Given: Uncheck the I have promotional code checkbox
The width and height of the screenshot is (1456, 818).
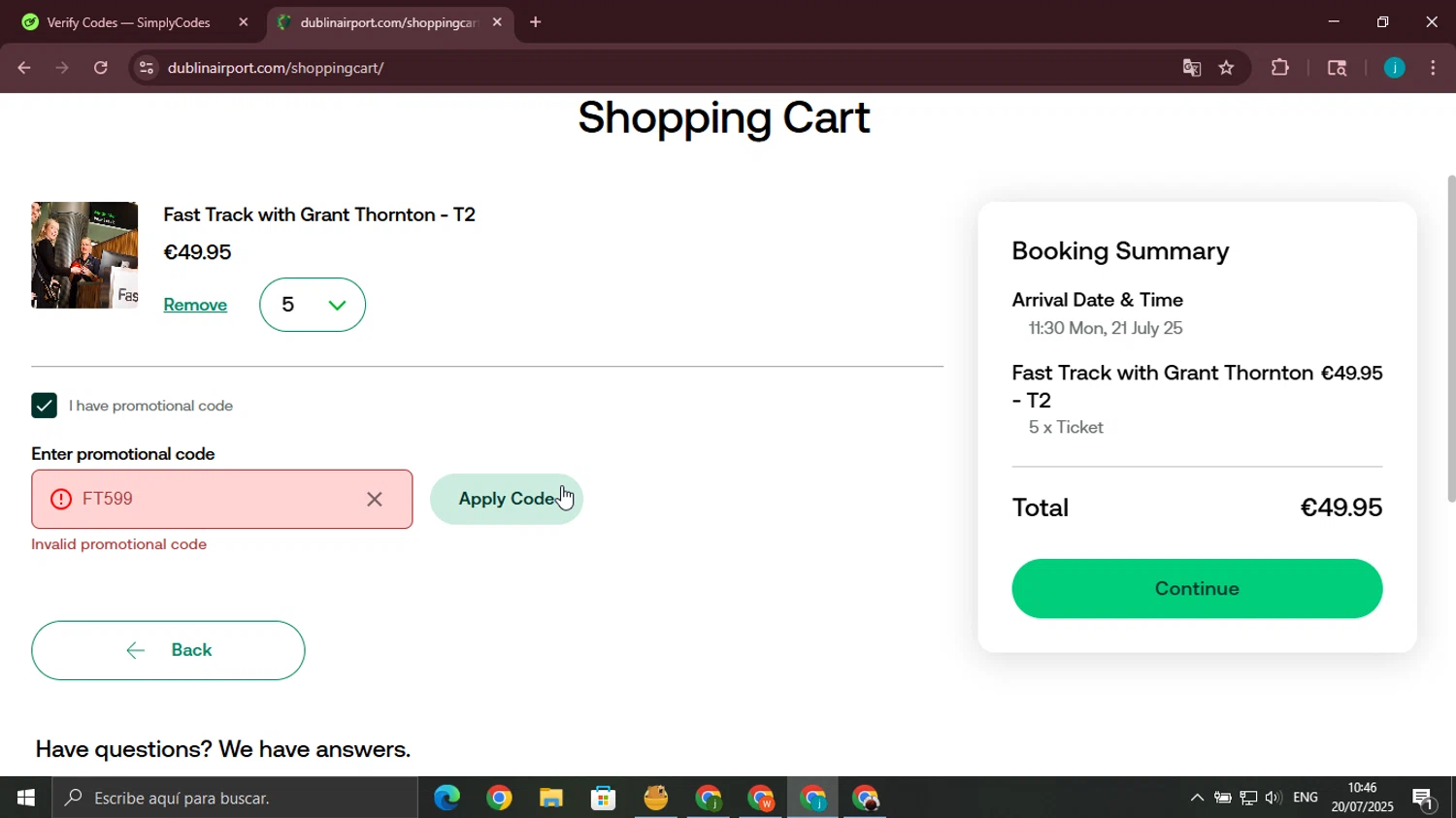Looking at the screenshot, I should (x=44, y=406).
